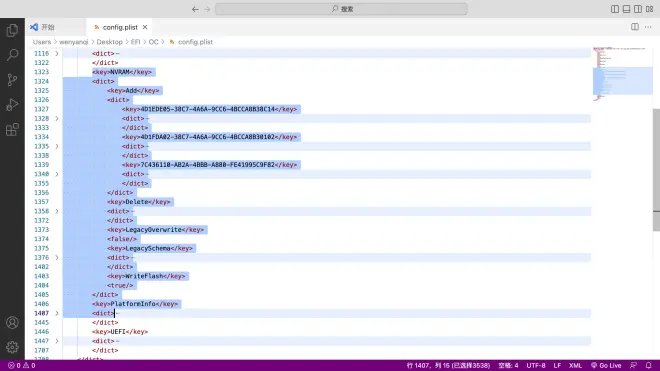Expand the folded dict at line 1116
The height and width of the screenshot is (371, 660).
click(57, 53)
